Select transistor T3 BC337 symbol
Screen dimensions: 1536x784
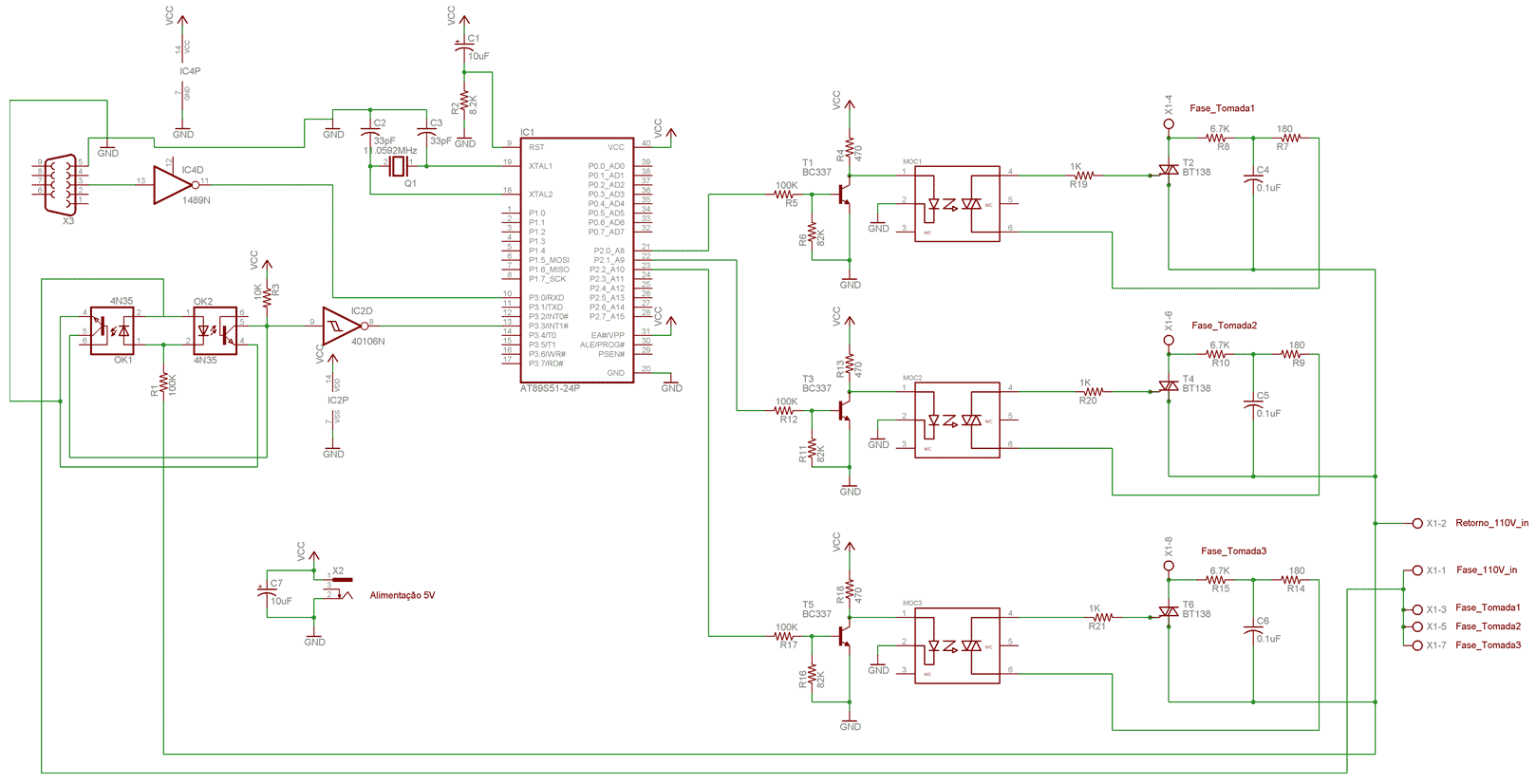pos(843,411)
